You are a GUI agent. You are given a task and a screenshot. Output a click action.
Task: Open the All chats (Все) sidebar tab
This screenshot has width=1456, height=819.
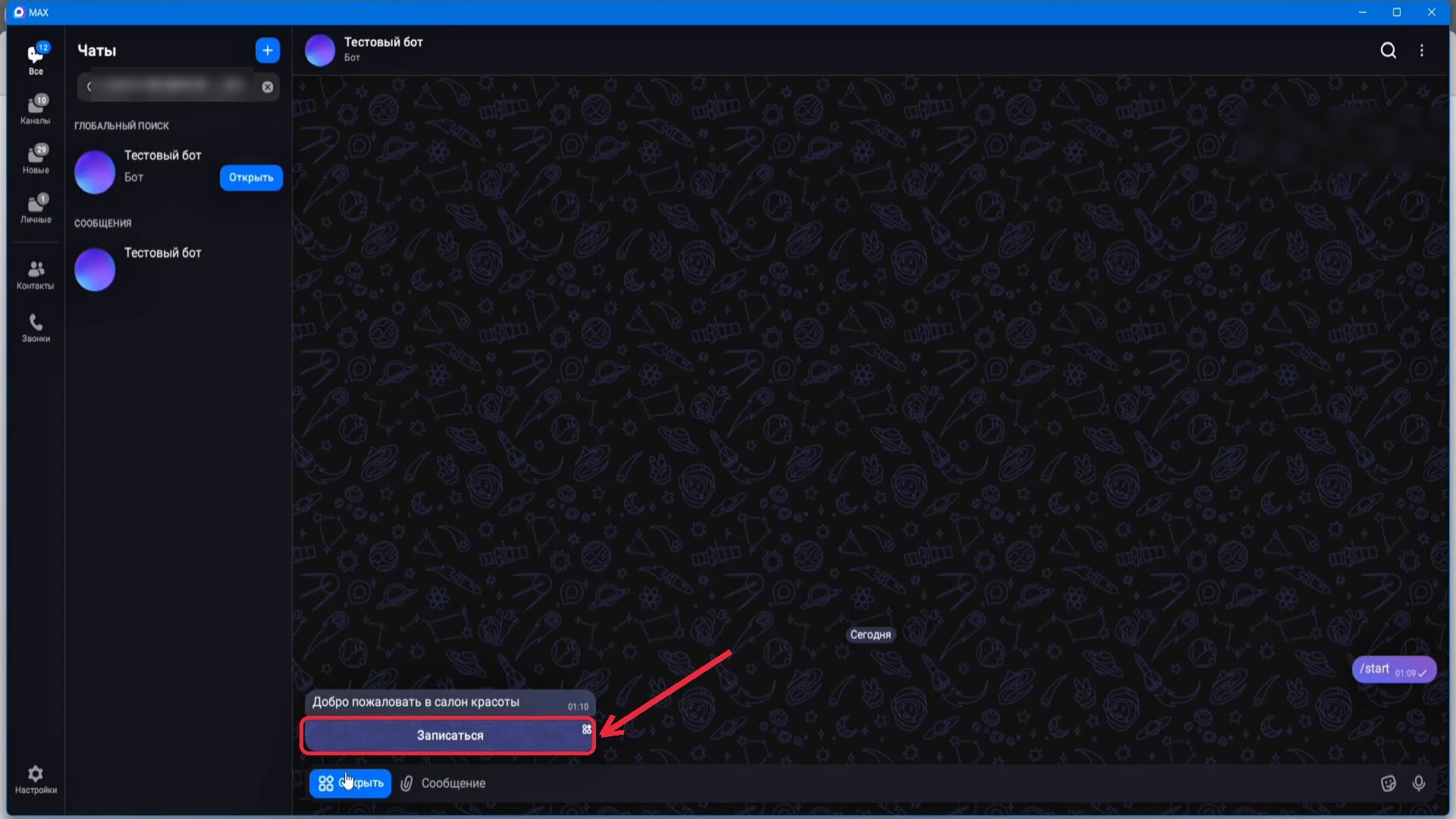point(36,59)
